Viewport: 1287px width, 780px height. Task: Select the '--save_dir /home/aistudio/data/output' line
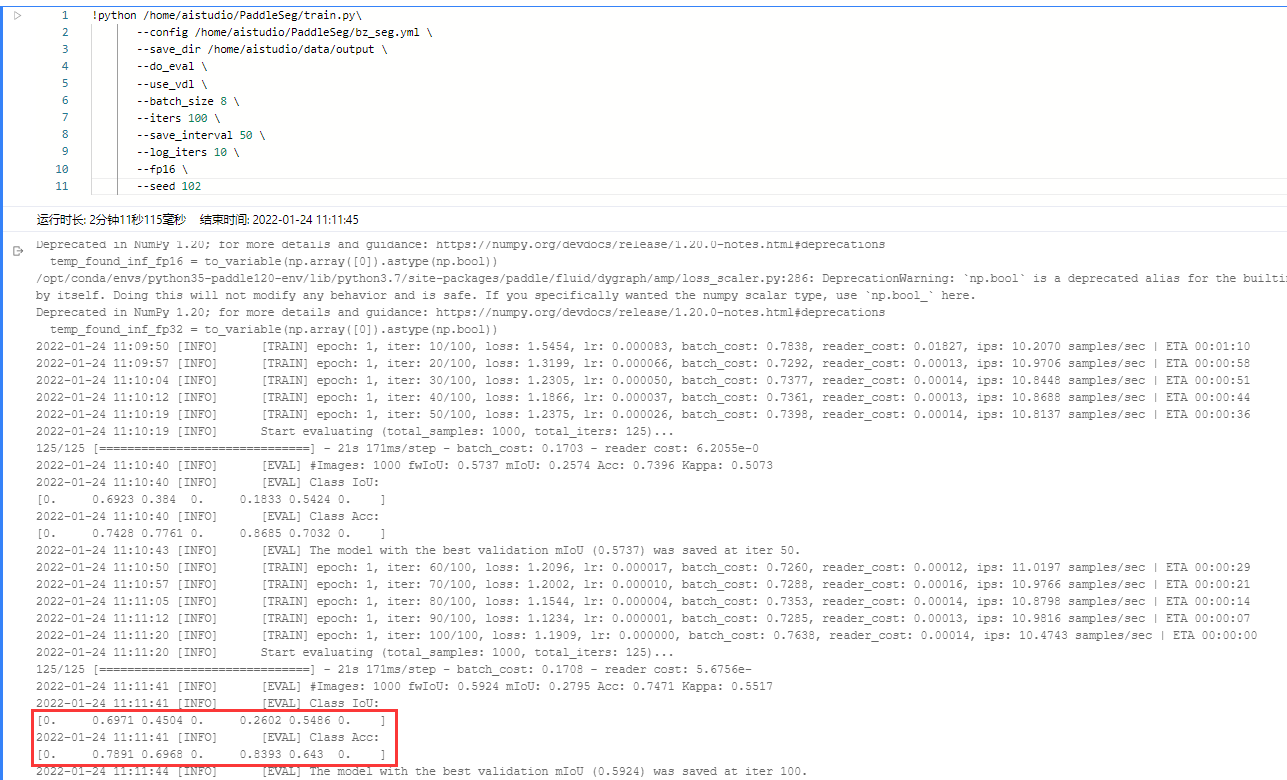[x=262, y=50]
